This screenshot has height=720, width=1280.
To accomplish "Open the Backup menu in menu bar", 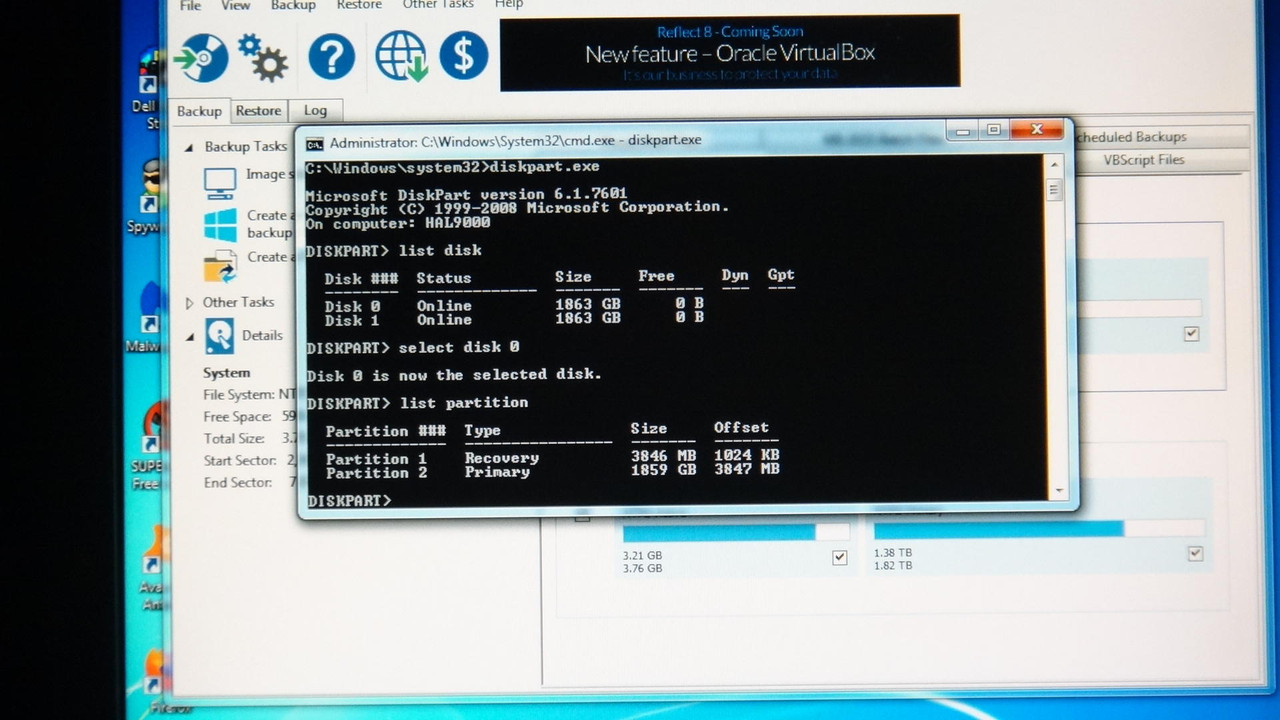I will (293, 5).
